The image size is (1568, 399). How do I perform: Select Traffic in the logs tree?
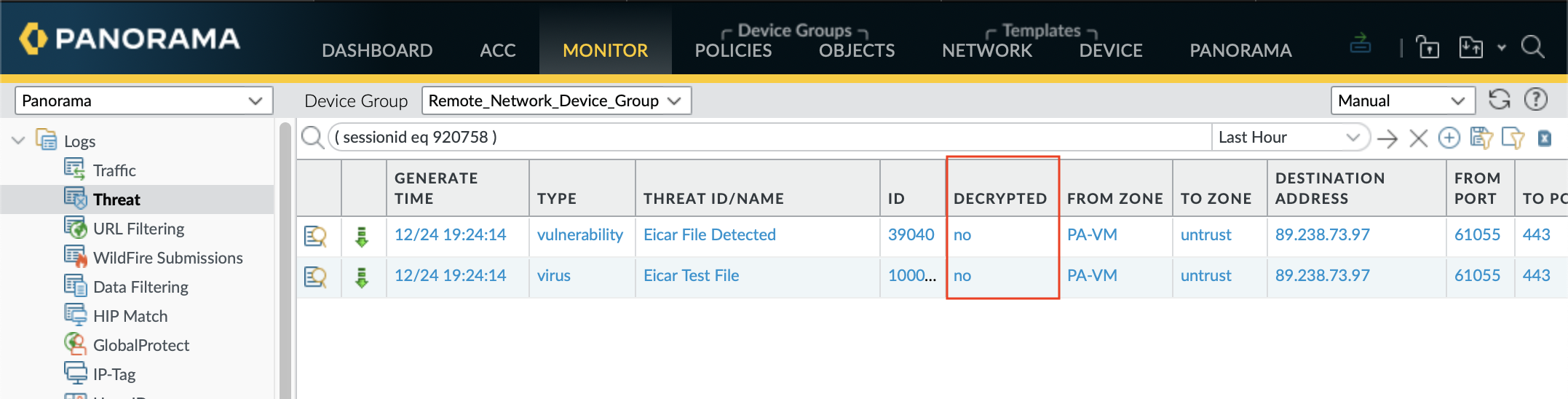(x=114, y=170)
